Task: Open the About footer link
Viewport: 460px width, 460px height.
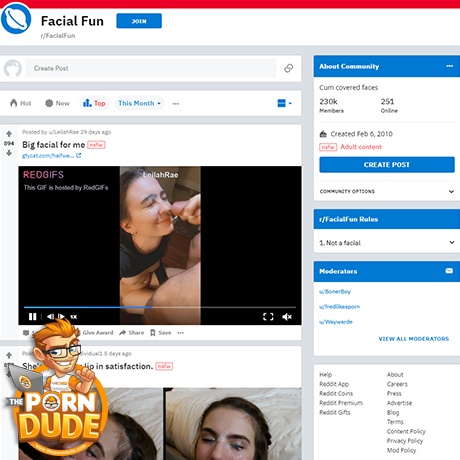Action: pyautogui.click(x=395, y=375)
